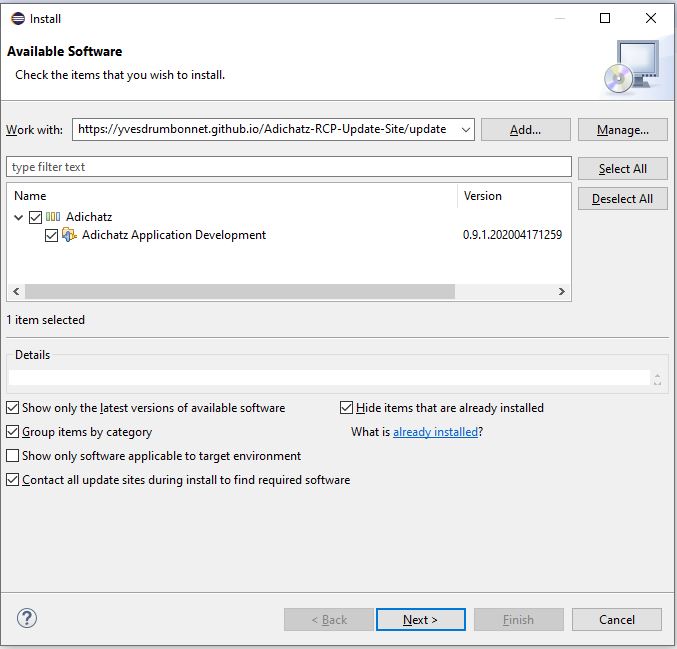Viewport: 677px width, 649px height.
Task: Collapse the Adichatz tree node
Action: coord(19,217)
